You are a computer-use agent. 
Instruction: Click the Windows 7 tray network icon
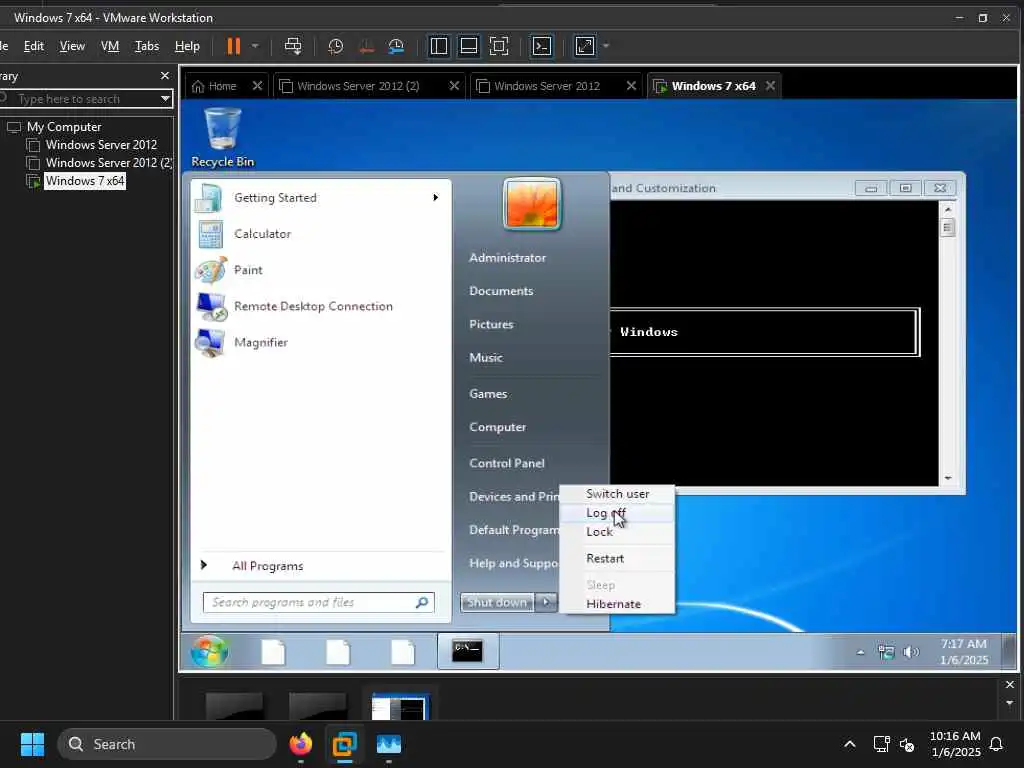pos(886,652)
